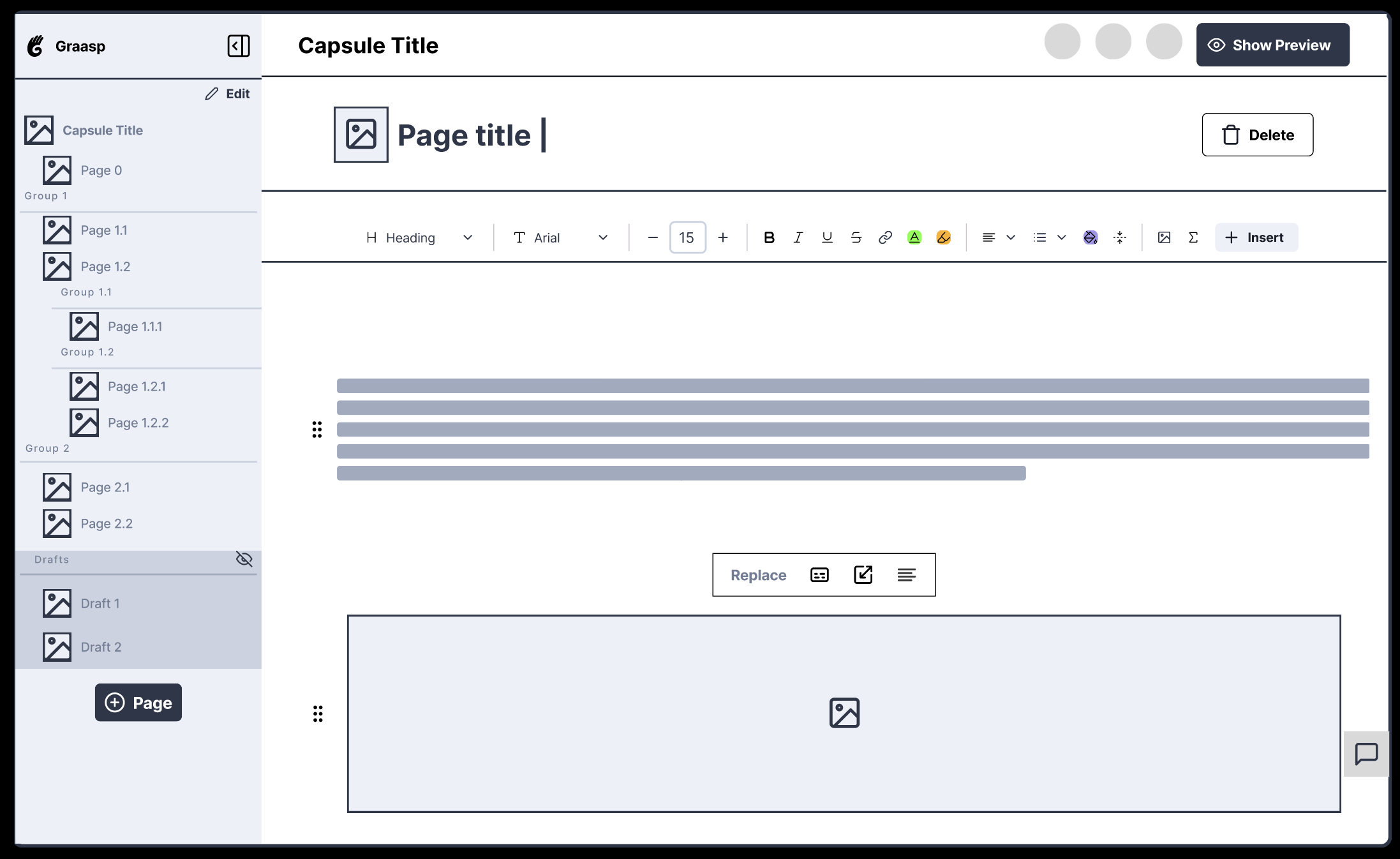This screenshot has height=859, width=1400.
Task: Select the paint bucket fill icon
Action: click(x=1091, y=237)
